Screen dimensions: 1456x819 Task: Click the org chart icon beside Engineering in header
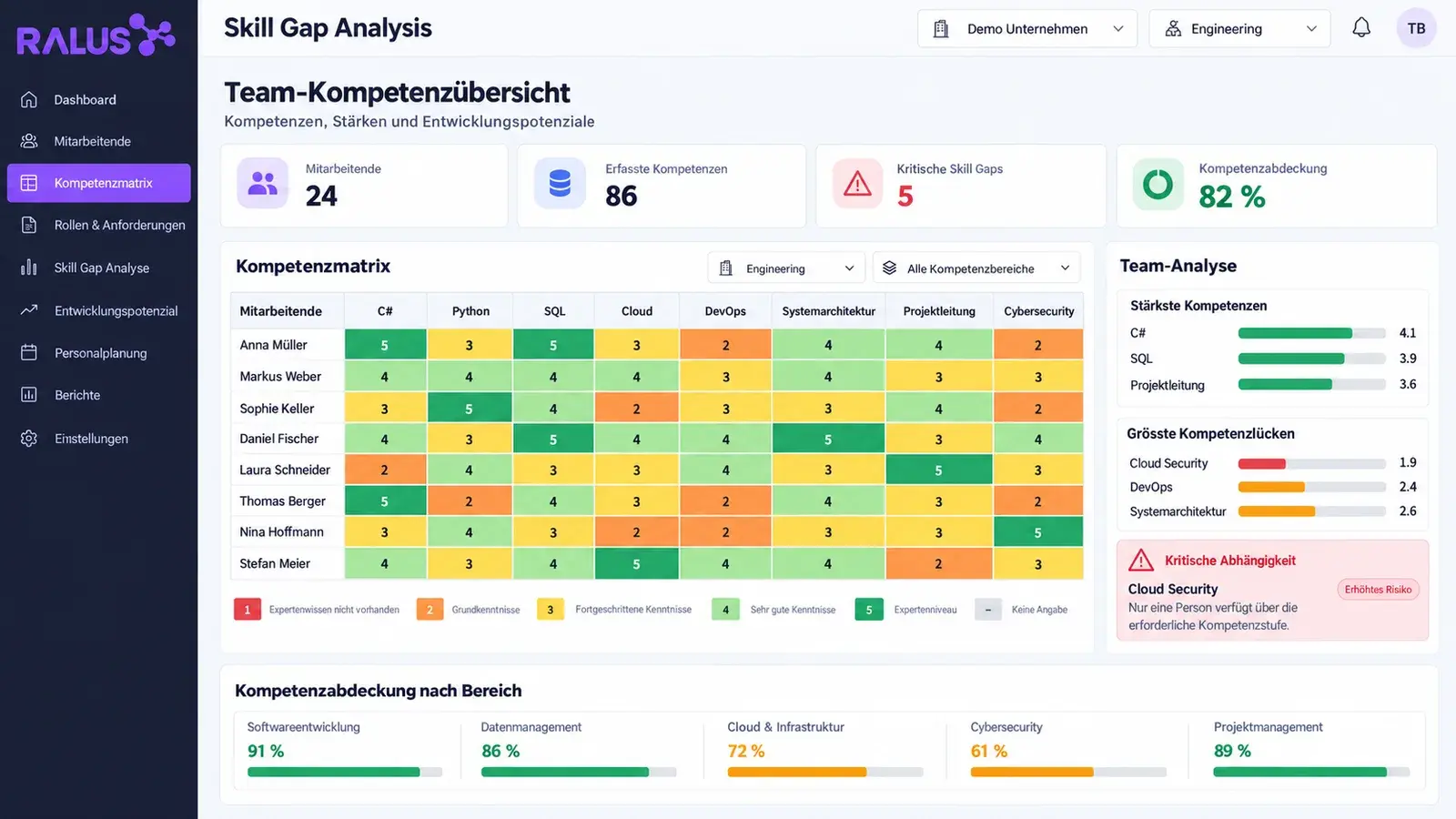tap(1173, 29)
